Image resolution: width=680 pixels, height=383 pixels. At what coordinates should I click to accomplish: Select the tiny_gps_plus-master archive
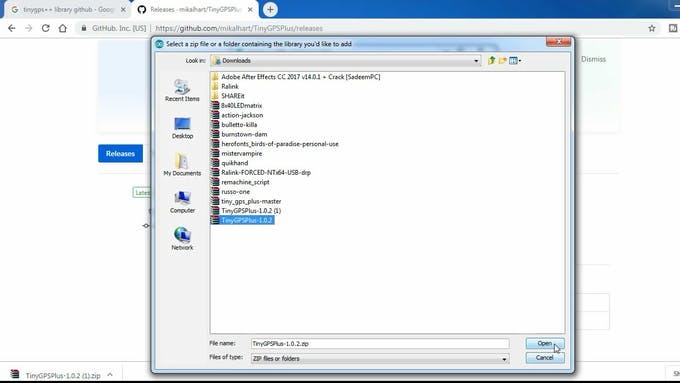click(x=246, y=201)
